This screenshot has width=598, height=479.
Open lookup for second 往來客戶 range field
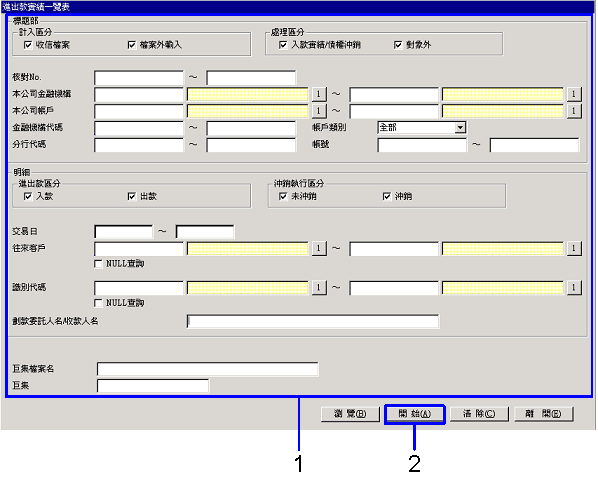574,248
